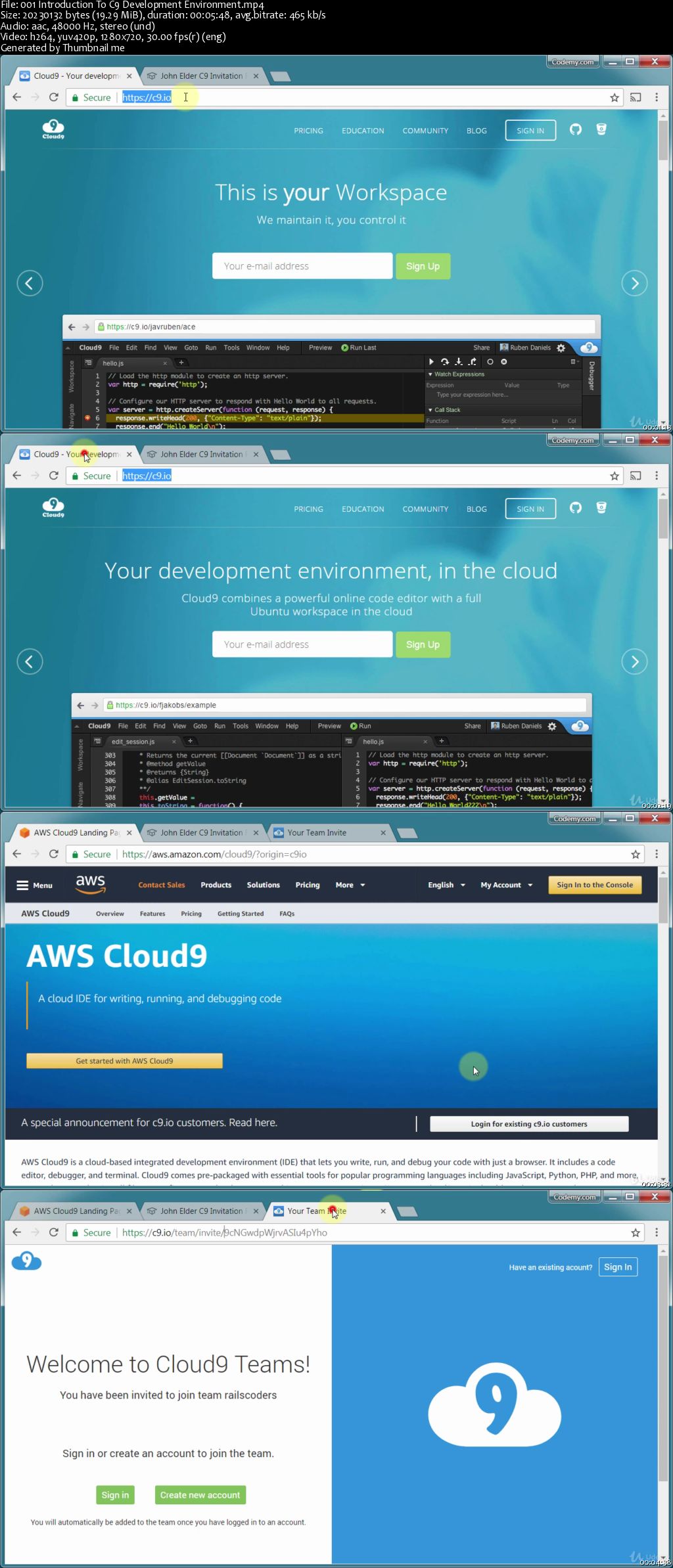Click the small Cloud9 cloud icon on the Team Invite page
The image size is (673, 1568).
tap(27, 1261)
